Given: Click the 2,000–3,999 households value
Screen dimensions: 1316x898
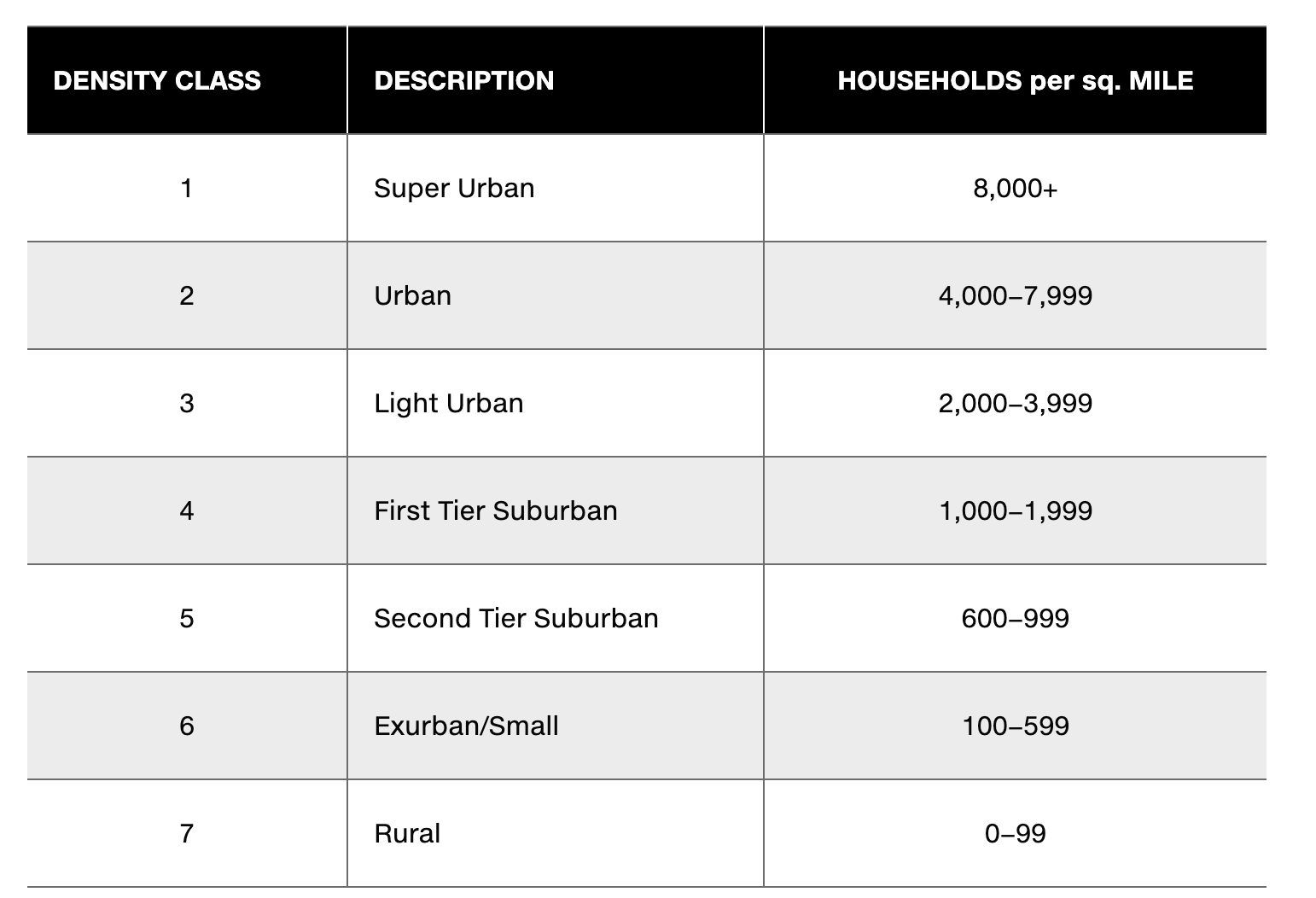Looking at the screenshot, I should coord(1015,403).
